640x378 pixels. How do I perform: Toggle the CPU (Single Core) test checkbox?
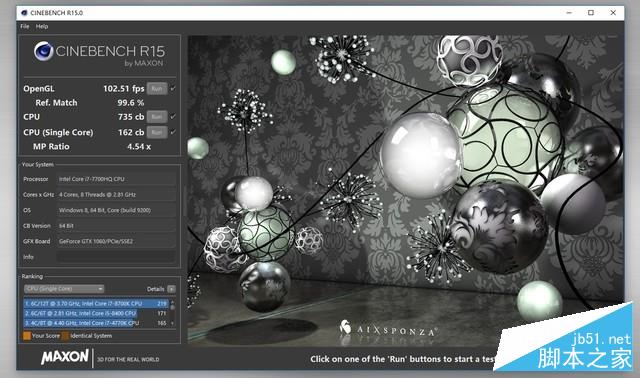pyautogui.click(x=173, y=132)
